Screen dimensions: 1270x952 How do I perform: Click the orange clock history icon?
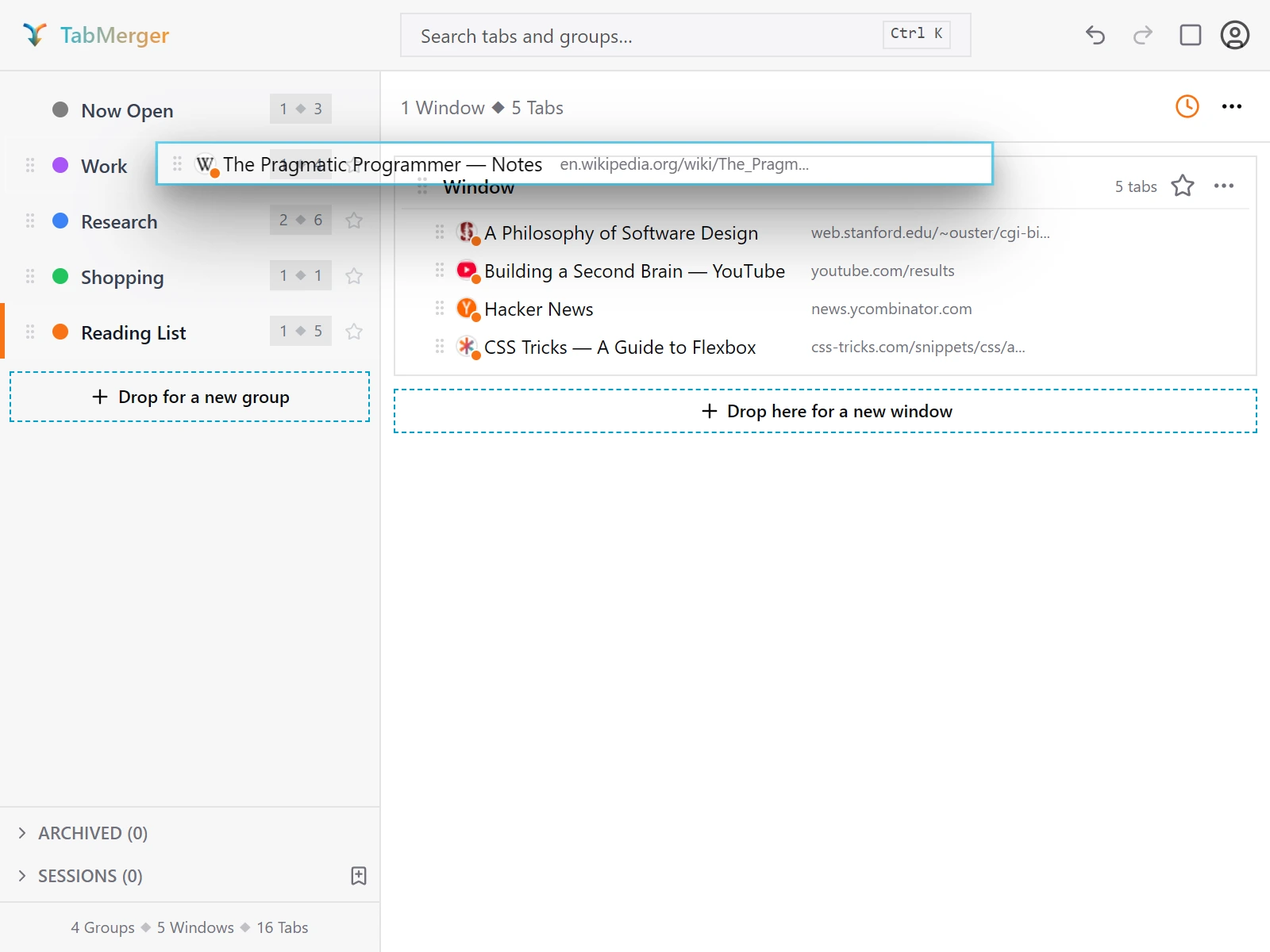click(1187, 106)
